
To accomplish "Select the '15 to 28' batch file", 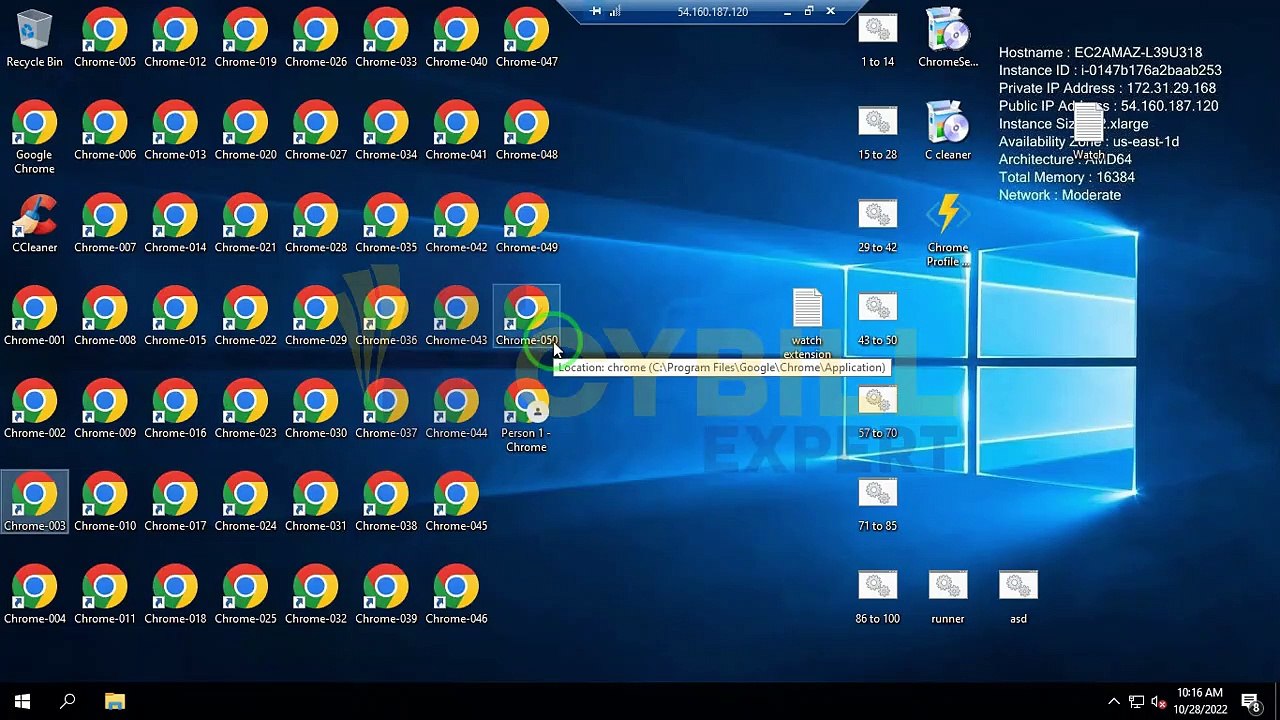I will coord(877,133).
